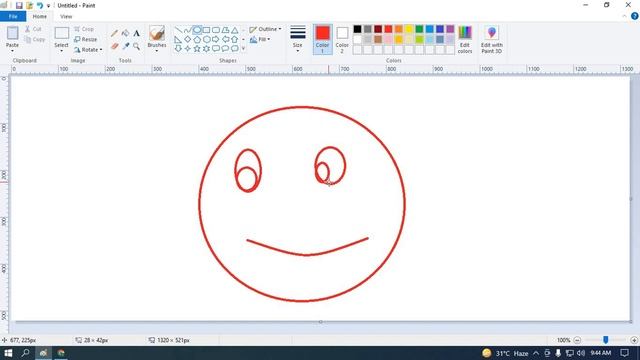Click the zoom in plus button
The width and height of the screenshot is (640, 360).
point(634,340)
